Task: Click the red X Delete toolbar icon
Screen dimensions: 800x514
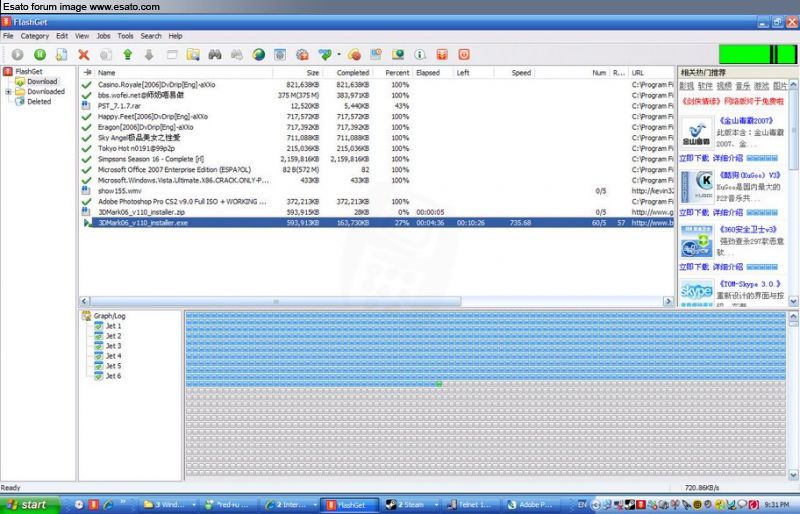Action: [x=84, y=54]
